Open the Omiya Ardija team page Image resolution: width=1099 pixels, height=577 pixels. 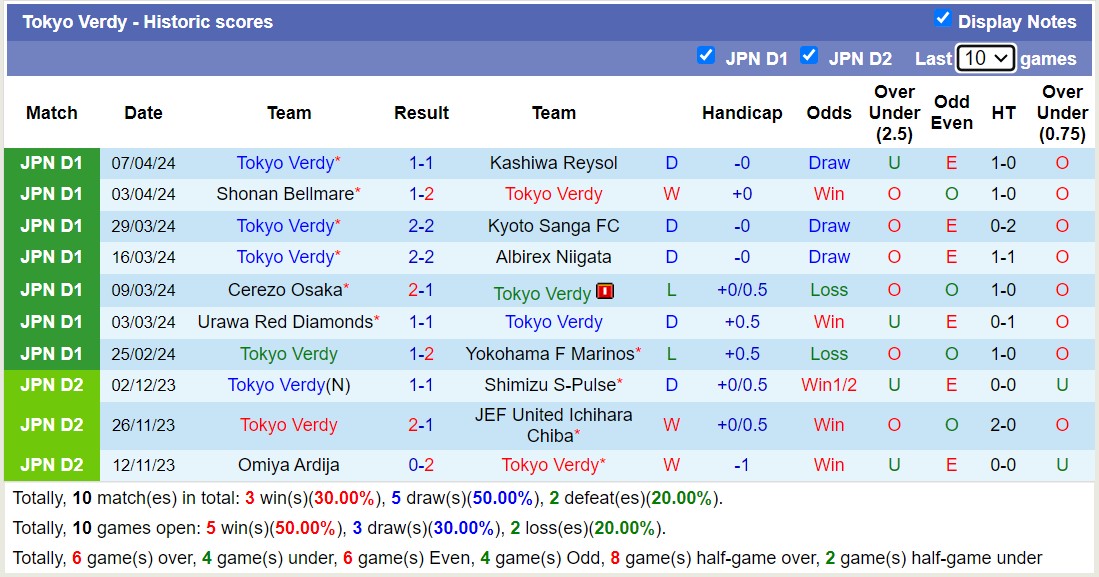[x=288, y=464]
